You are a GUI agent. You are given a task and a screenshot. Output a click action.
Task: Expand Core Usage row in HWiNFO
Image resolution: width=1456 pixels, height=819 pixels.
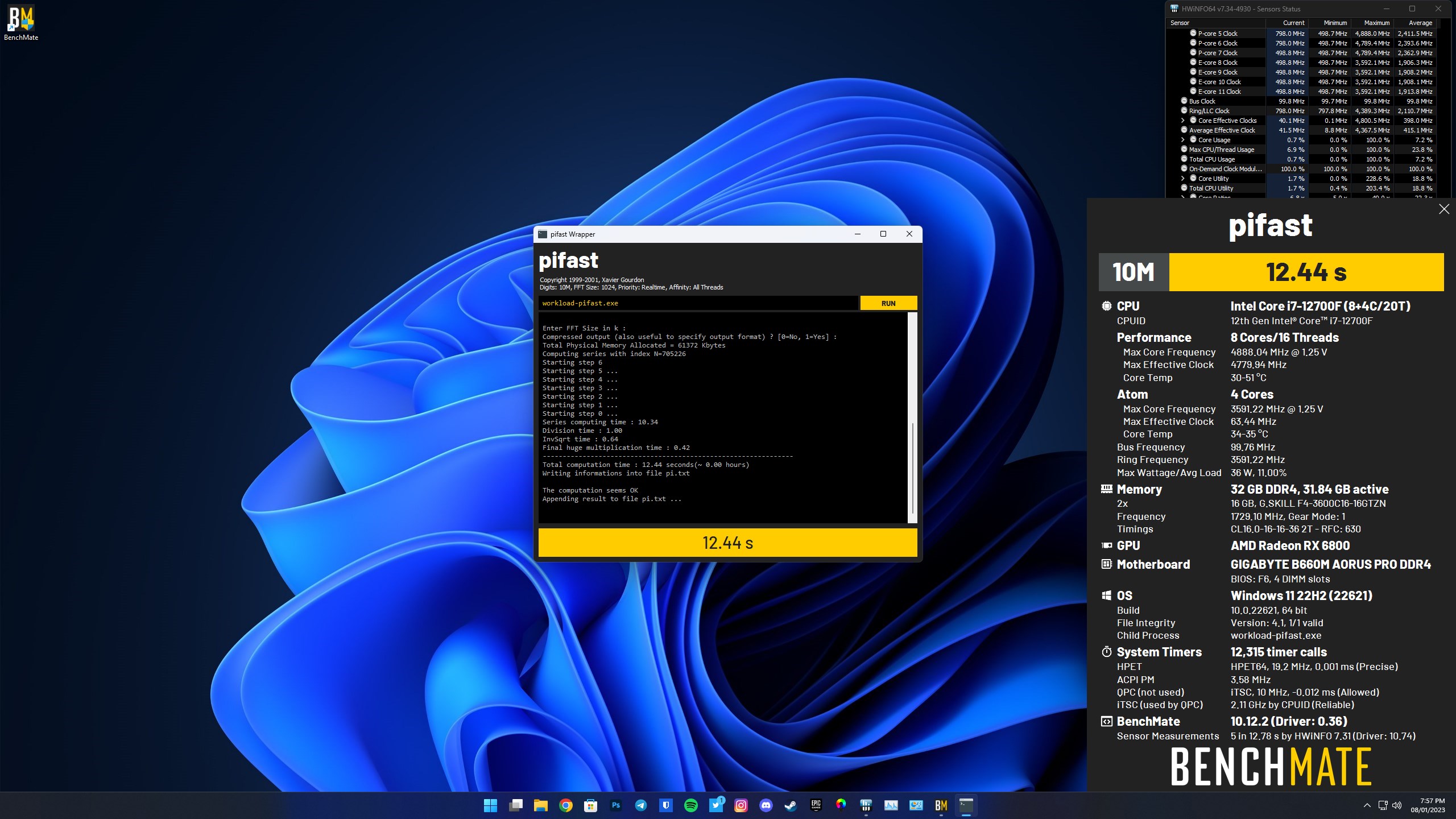[1183, 140]
